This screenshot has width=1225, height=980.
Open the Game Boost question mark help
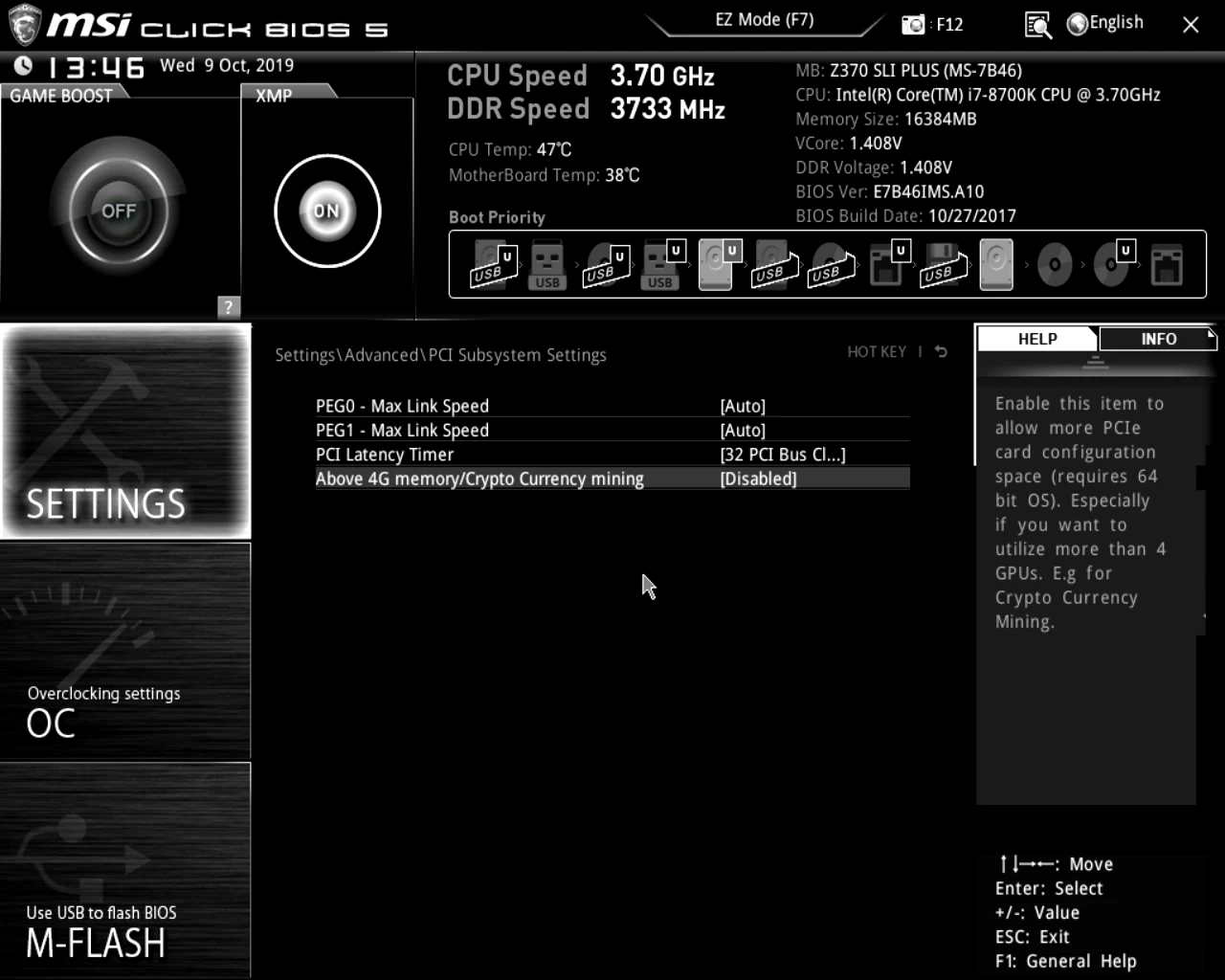click(x=228, y=307)
